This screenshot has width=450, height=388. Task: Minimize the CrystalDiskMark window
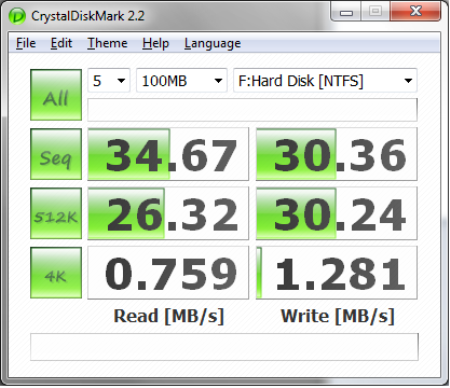pyautogui.click(x=346, y=12)
